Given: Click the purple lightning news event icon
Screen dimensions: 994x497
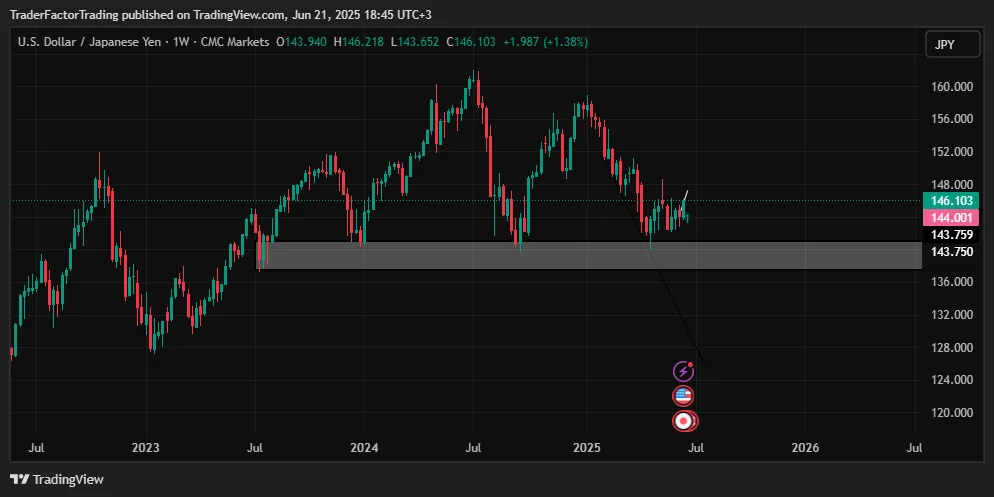Looking at the screenshot, I should [x=683, y=371].
